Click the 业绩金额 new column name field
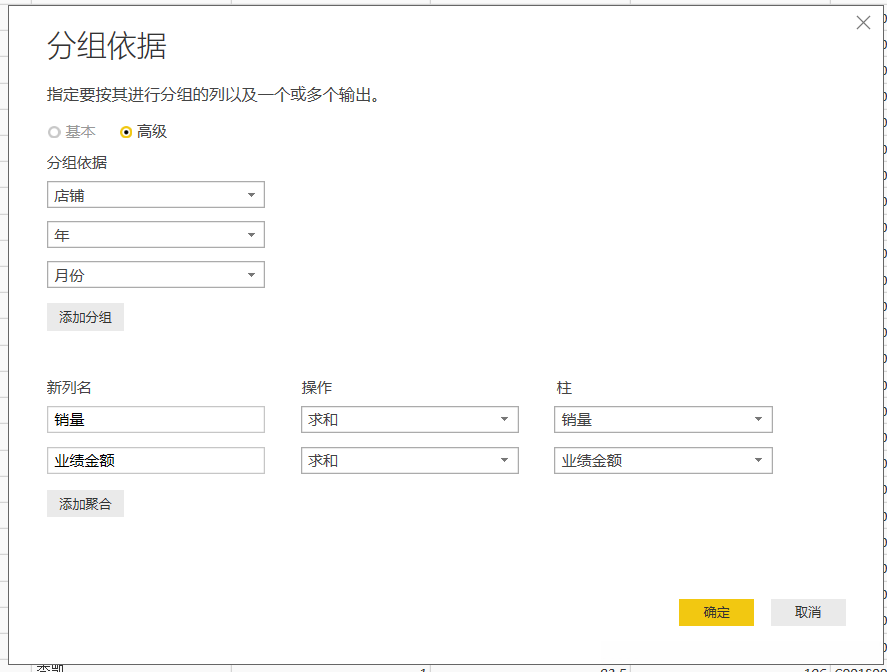This screenshot has height=672, width=887. tap(155, 460)
